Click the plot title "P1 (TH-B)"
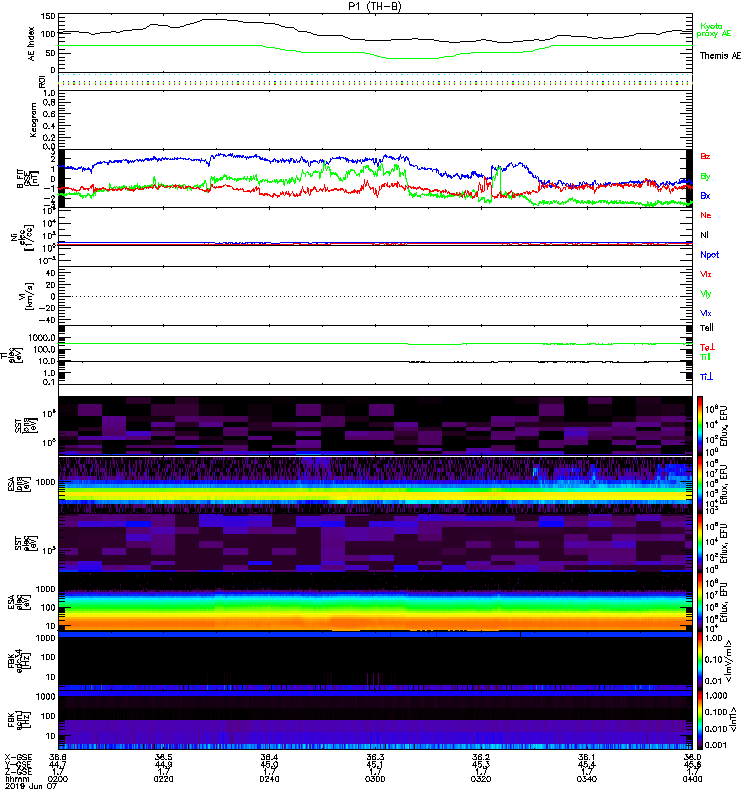Screen dimensions: 750x800 pos(375,6)
